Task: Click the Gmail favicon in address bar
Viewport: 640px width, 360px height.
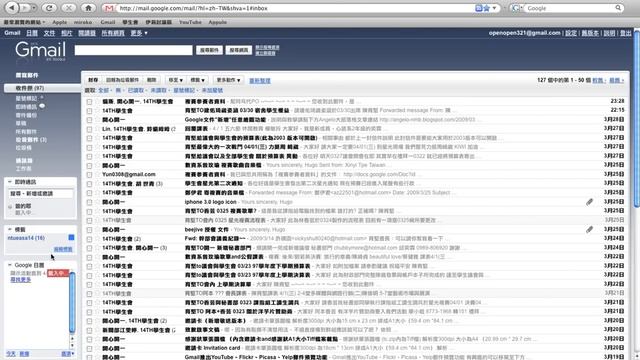Action: point(109,8)
